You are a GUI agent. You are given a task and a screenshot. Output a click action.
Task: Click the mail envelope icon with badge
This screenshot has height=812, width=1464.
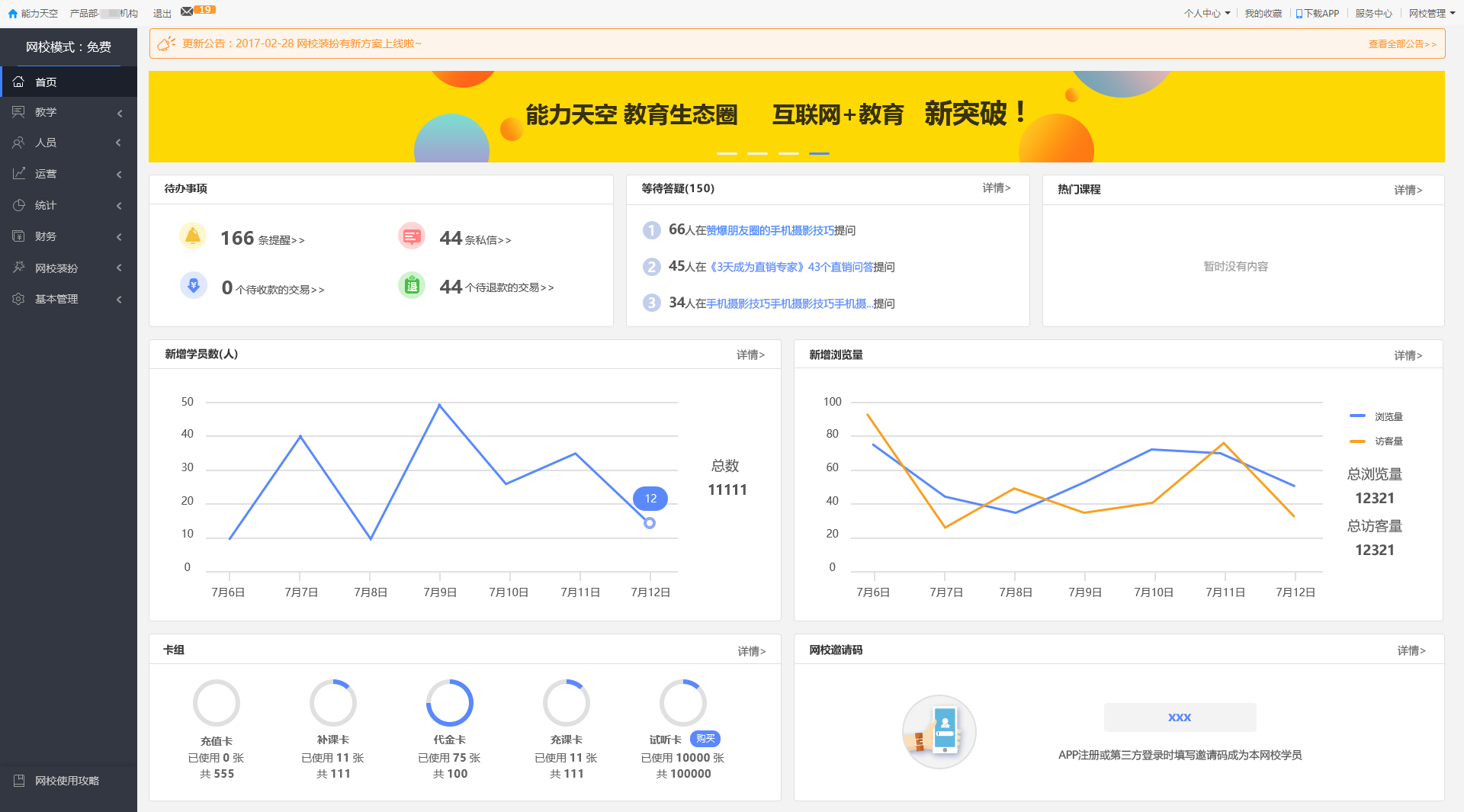tap(188, 11)
